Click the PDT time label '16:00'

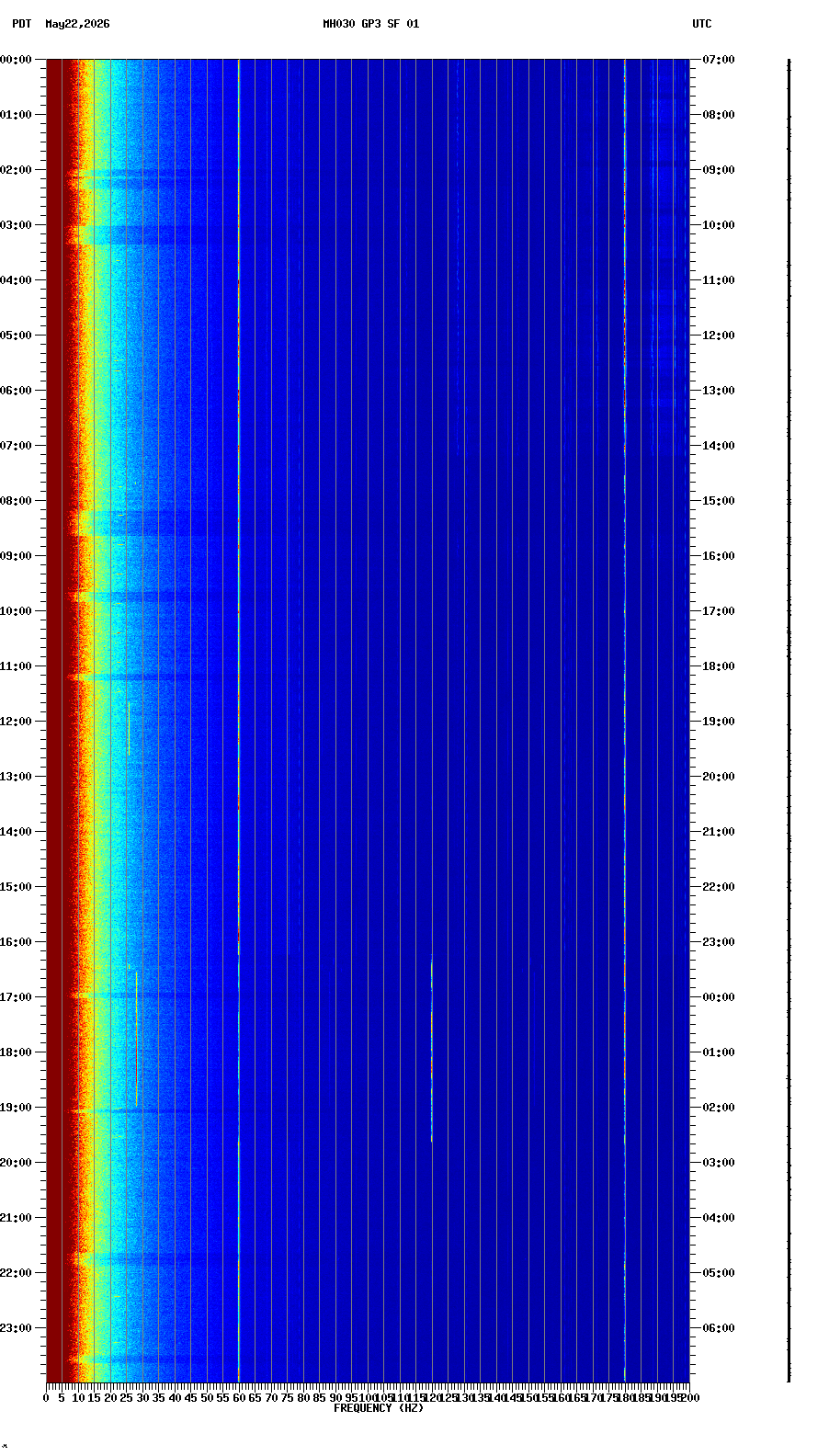click(x=16, y=942)
